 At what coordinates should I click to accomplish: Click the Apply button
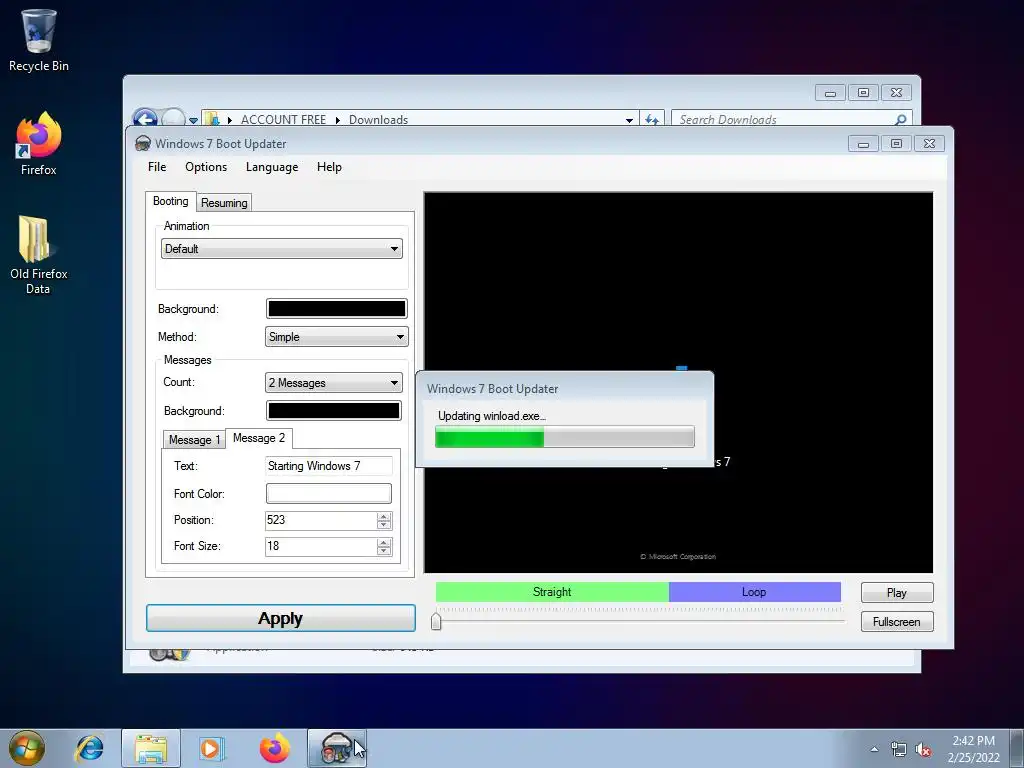point(280,618)
